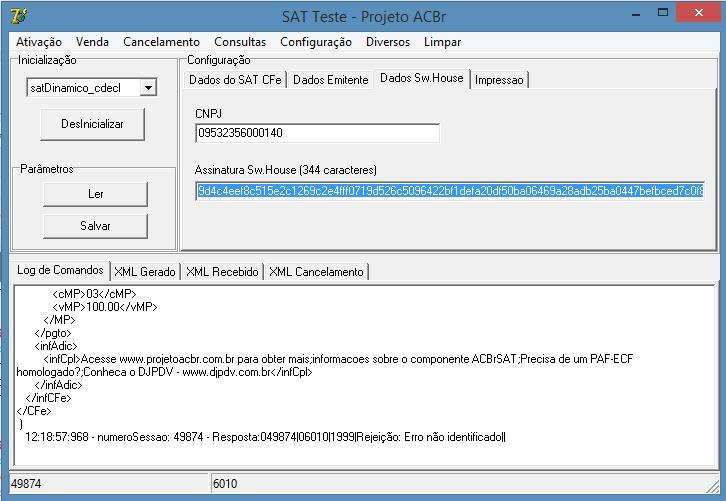
Task: Open the Venda menu
Action: tap(92, 42)
